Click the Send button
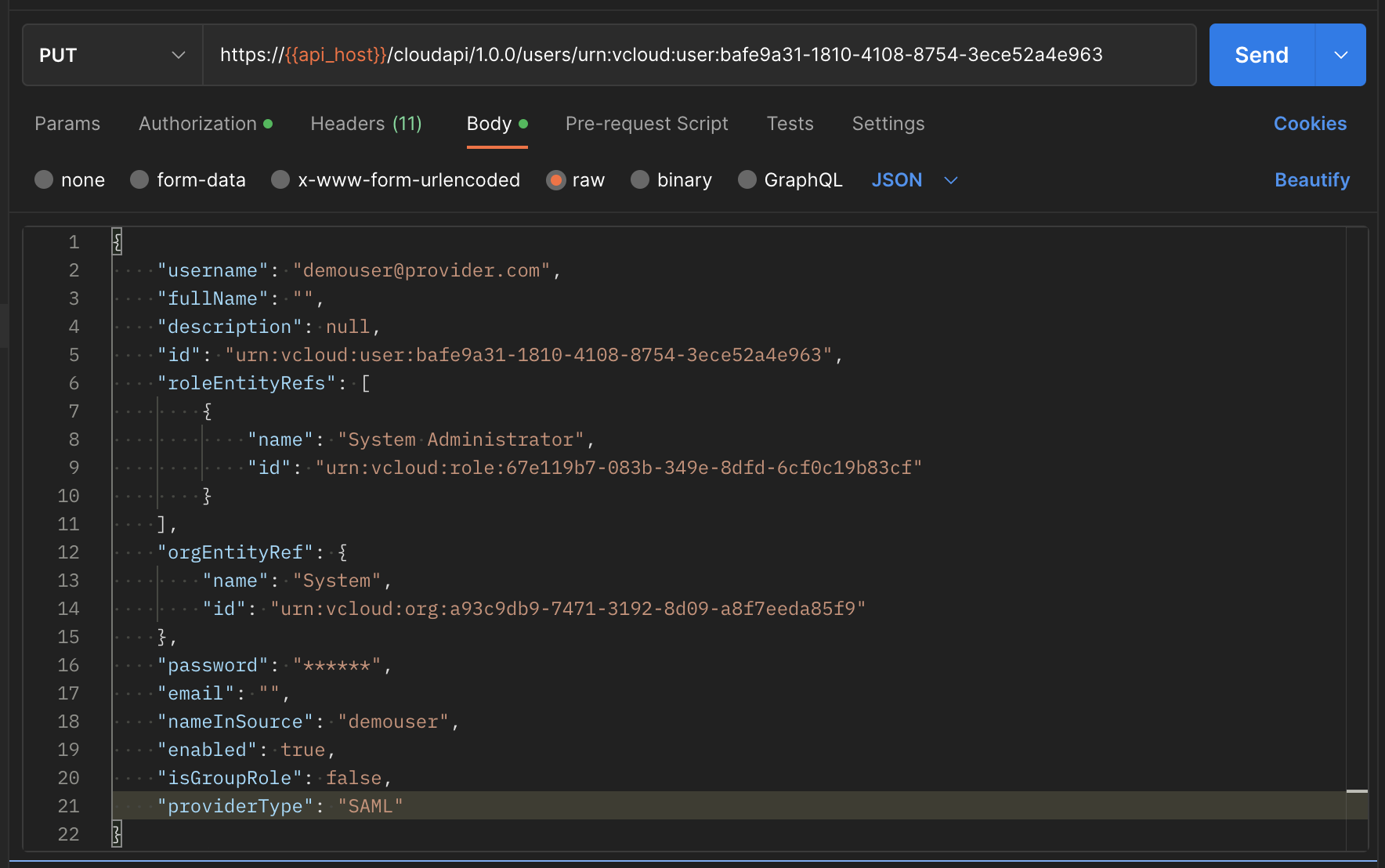Viewport: 1385px width, 868px height. click(x=1261, y=55)
